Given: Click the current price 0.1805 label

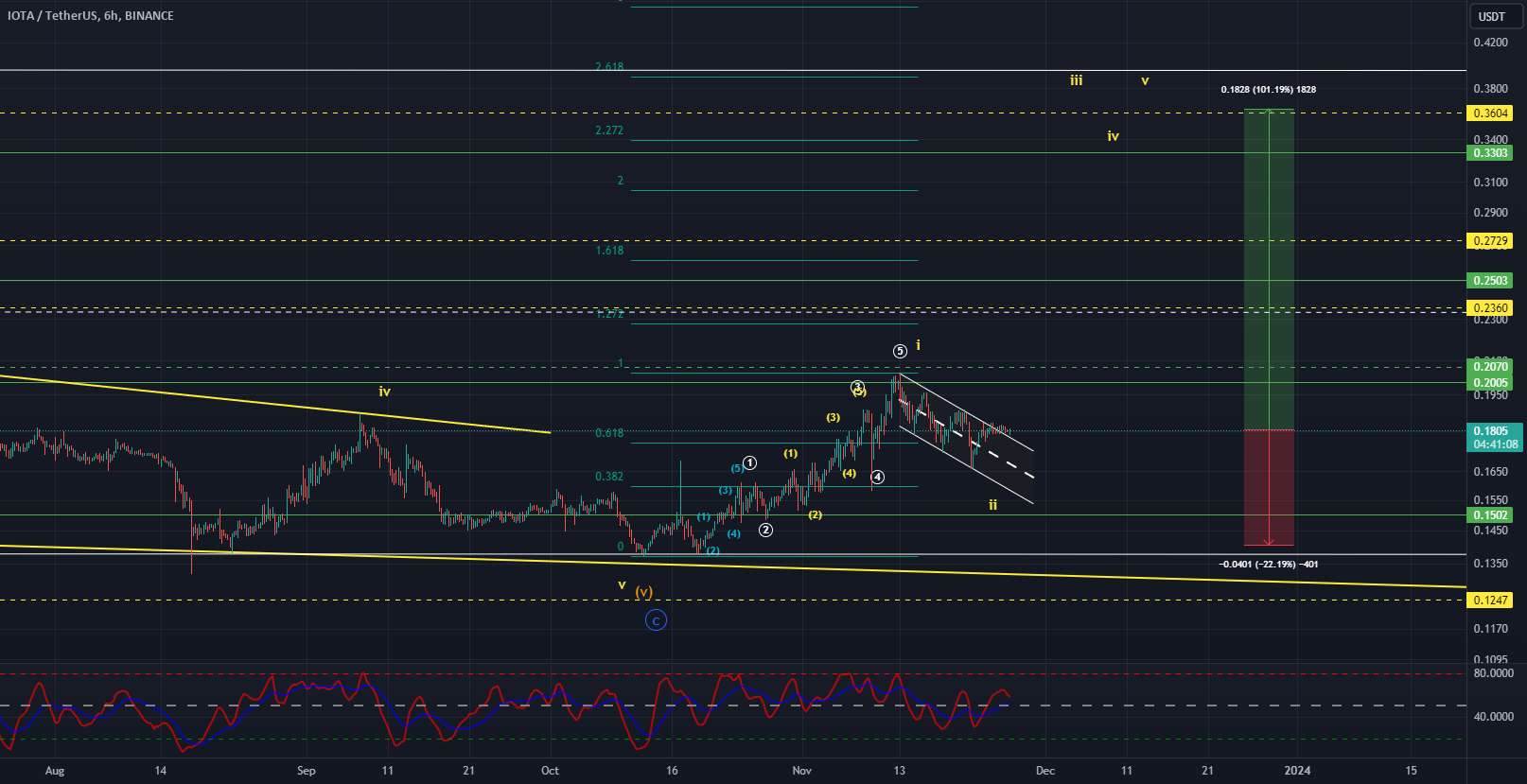Looking at the screenshot, I should click(1494, 430).
